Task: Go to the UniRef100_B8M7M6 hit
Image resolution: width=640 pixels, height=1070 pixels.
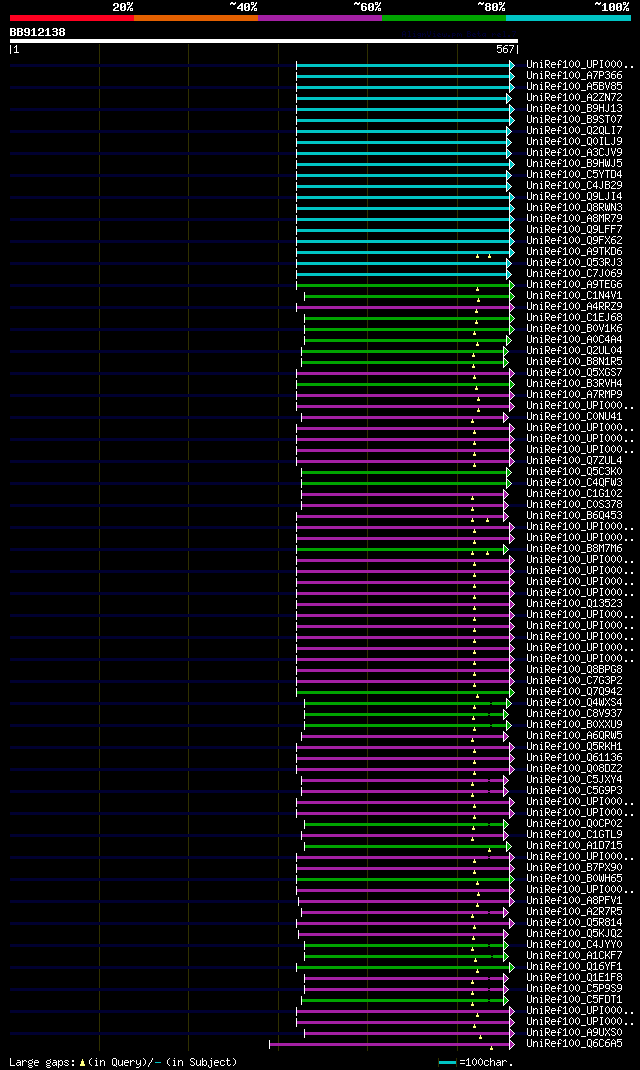Action: 574,549
